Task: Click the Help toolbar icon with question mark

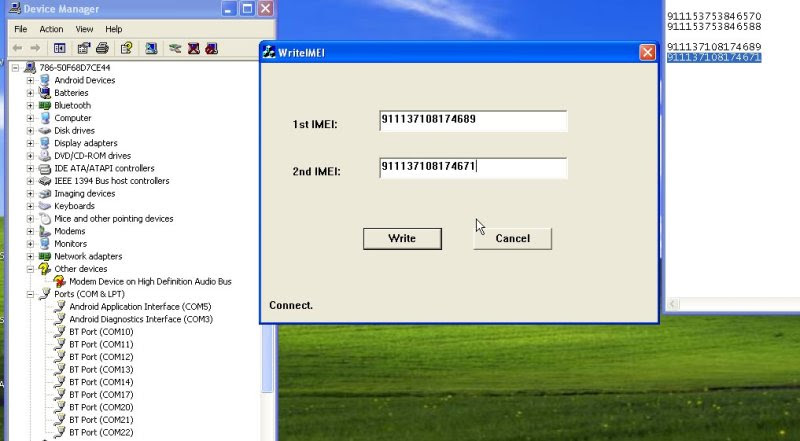Action: point(126,48)
